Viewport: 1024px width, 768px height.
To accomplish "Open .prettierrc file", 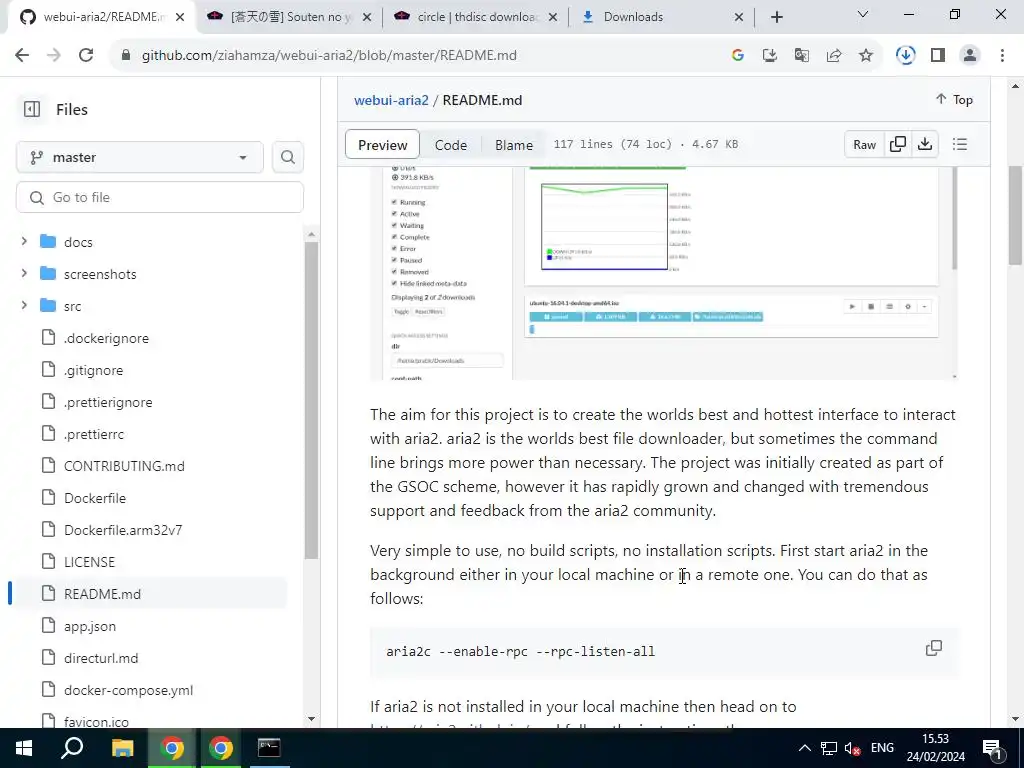I will [x=94, y=434].
